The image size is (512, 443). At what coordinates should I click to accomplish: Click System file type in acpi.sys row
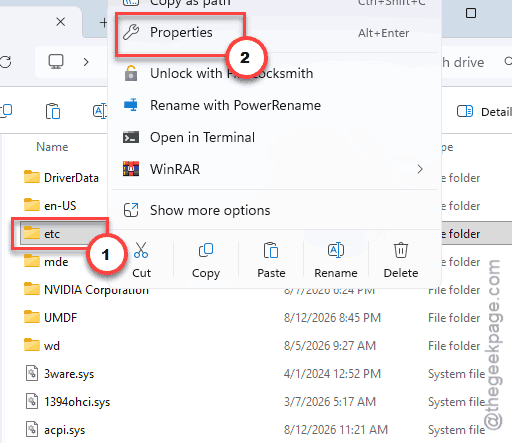pos(456,430)
